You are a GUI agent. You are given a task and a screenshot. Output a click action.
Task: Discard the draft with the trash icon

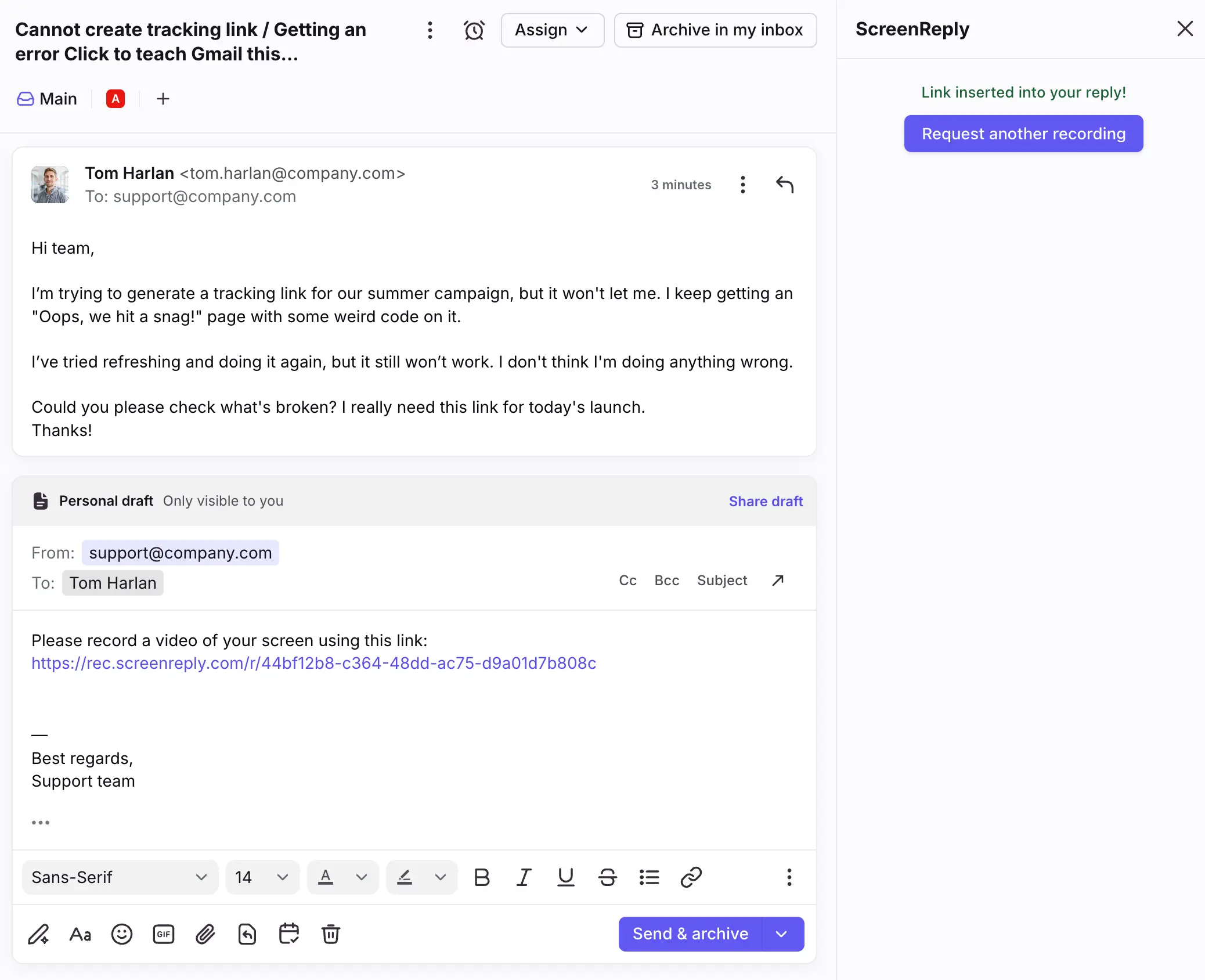[x=331, y=934]
